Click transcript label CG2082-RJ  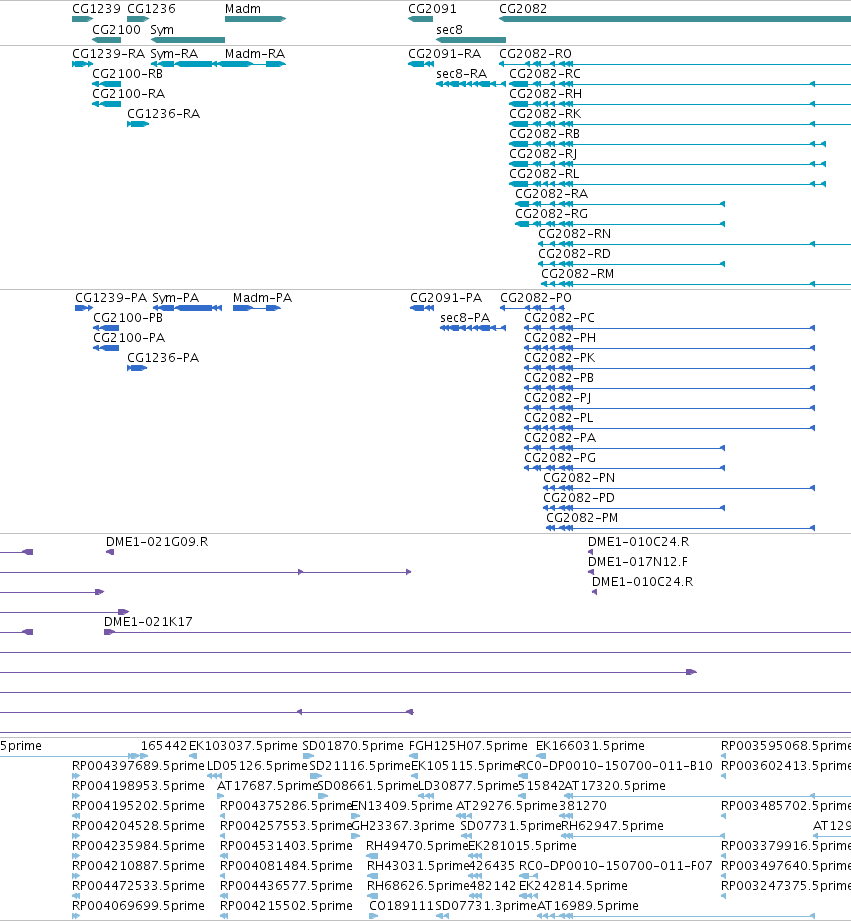[x=543, y=154]
